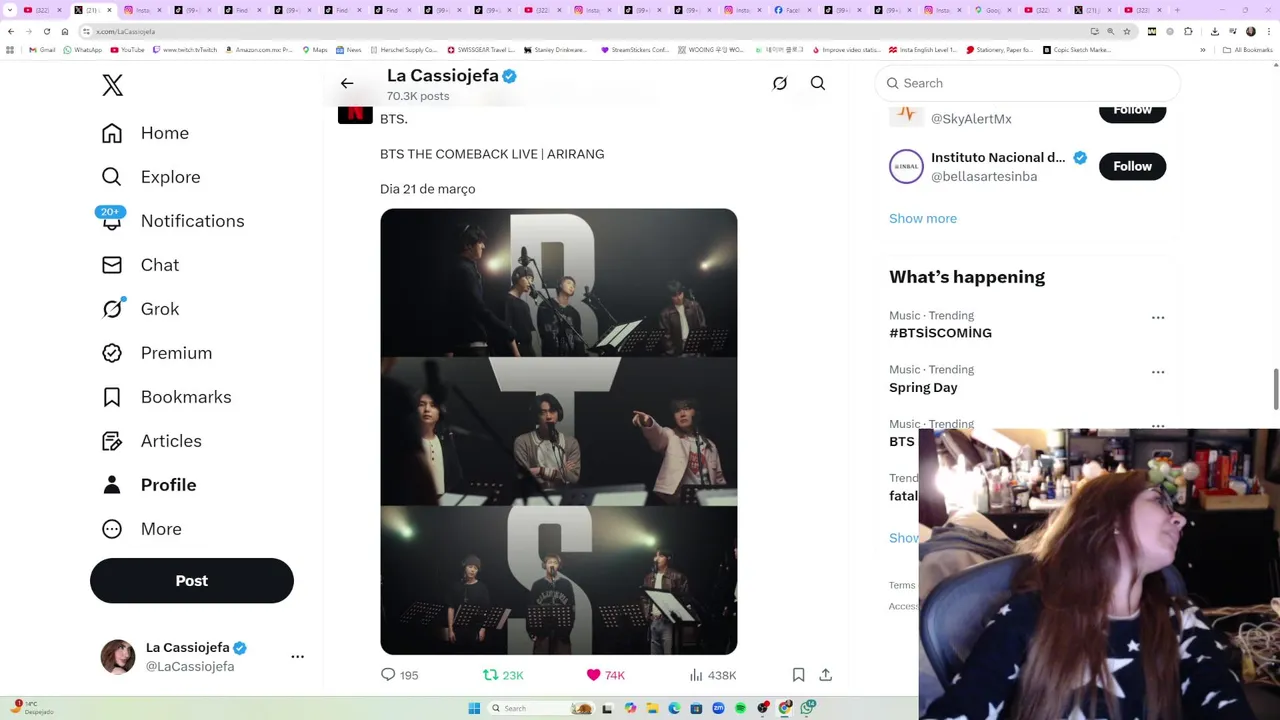The image size is (1280, 720).
Task: Open options dots for Spring Day trend
Action: coord(1158,371)
